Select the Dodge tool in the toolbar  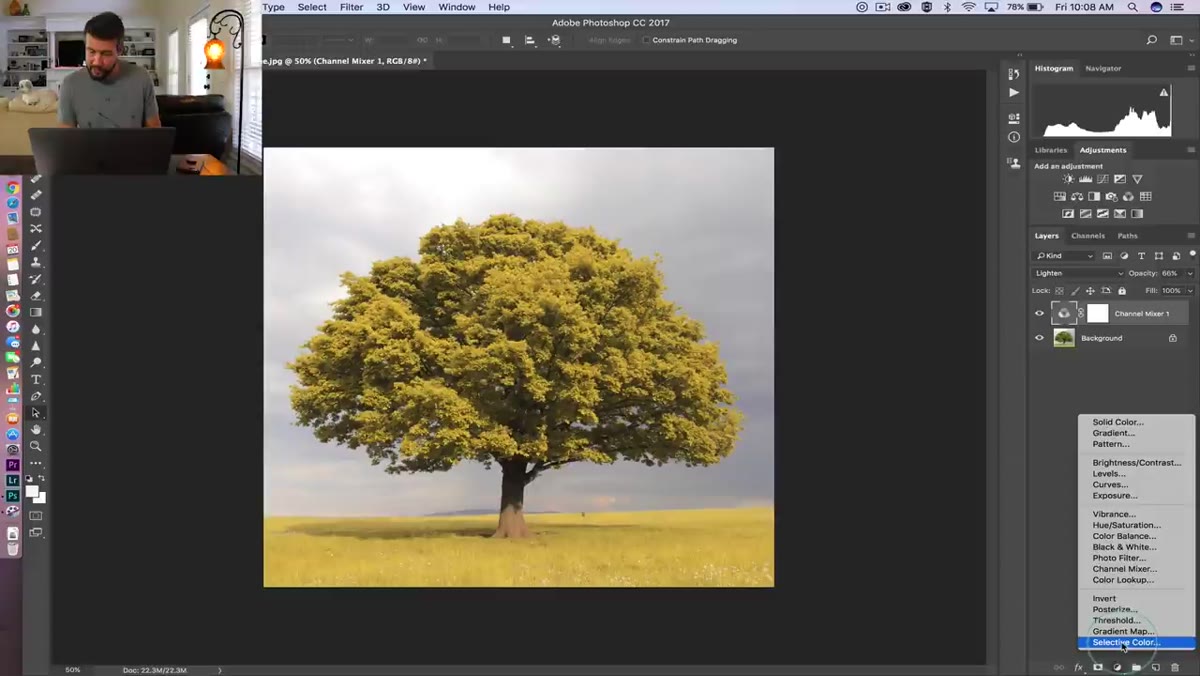[x=36, y=362]
